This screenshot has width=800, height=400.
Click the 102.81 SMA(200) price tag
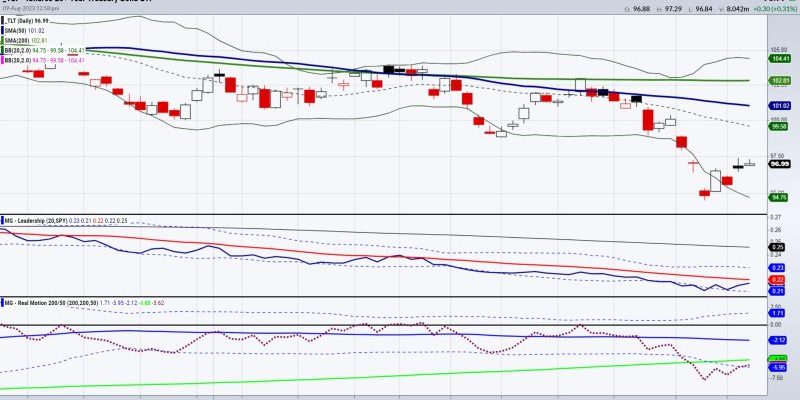tap(778, 81)
